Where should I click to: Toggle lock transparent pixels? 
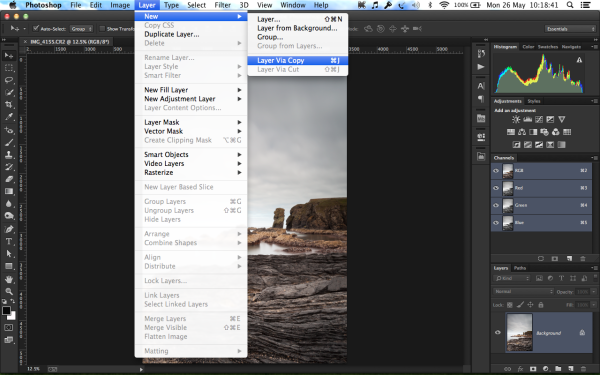(509, 305)
